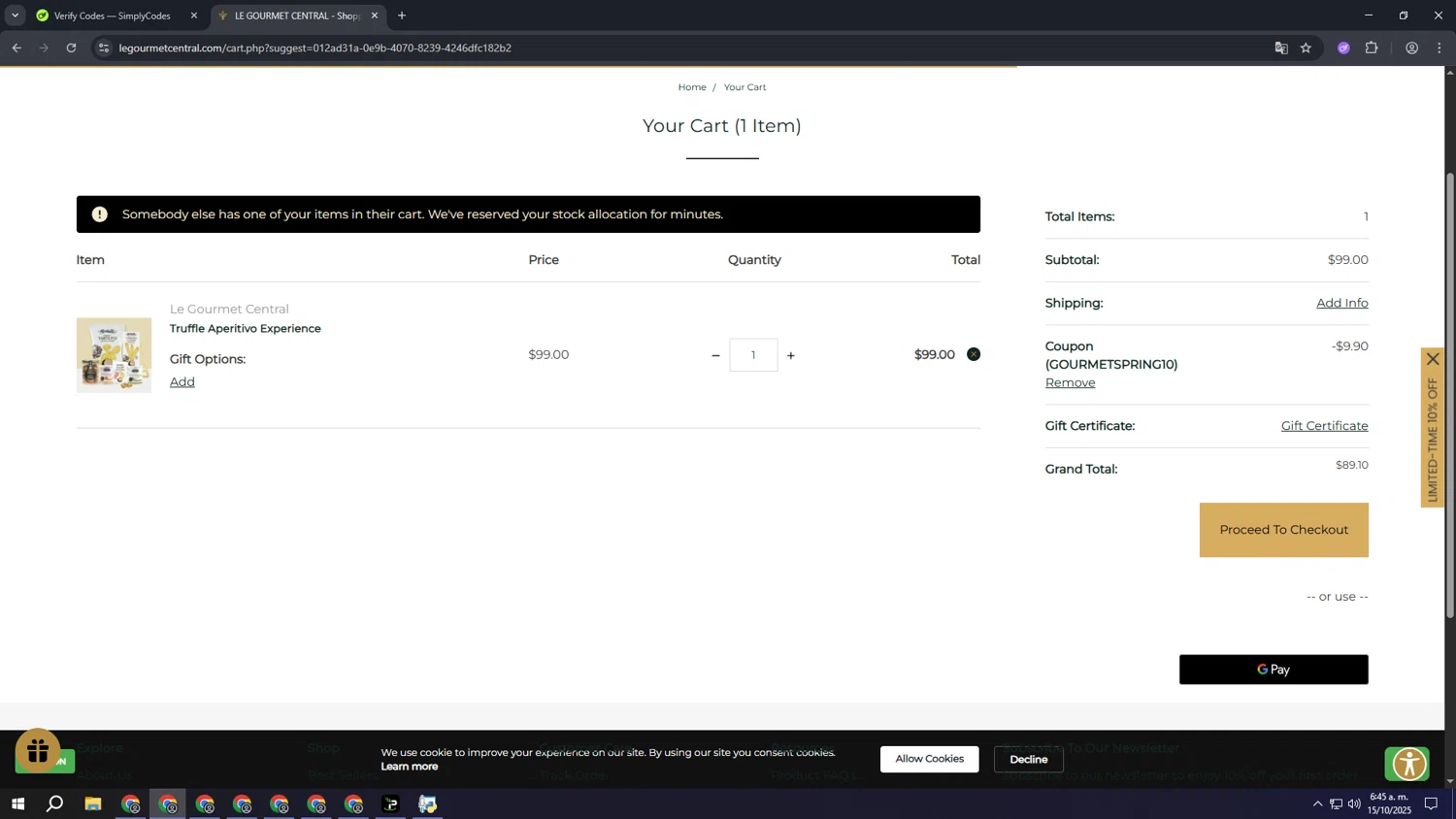Click the page vertical scrollbar

click(x=1450, y=396)
